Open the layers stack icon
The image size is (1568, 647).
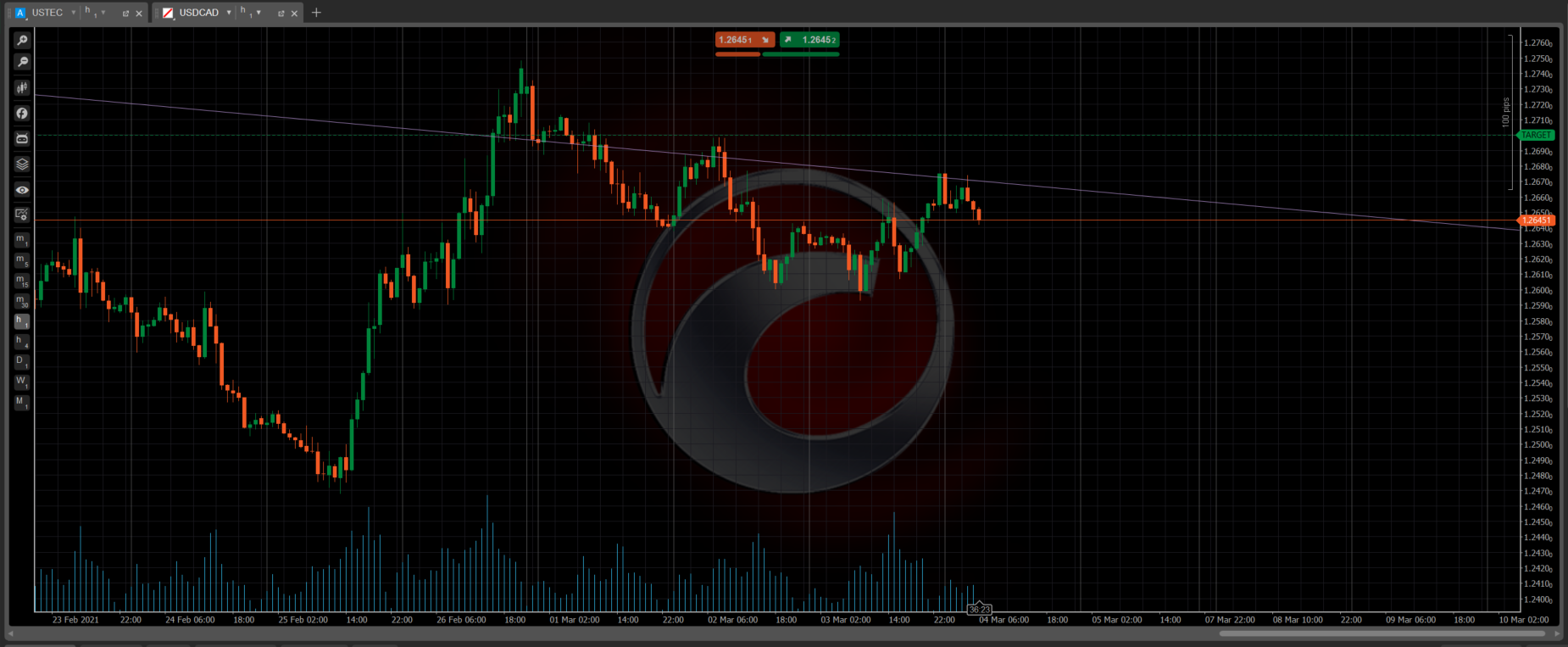22,164
